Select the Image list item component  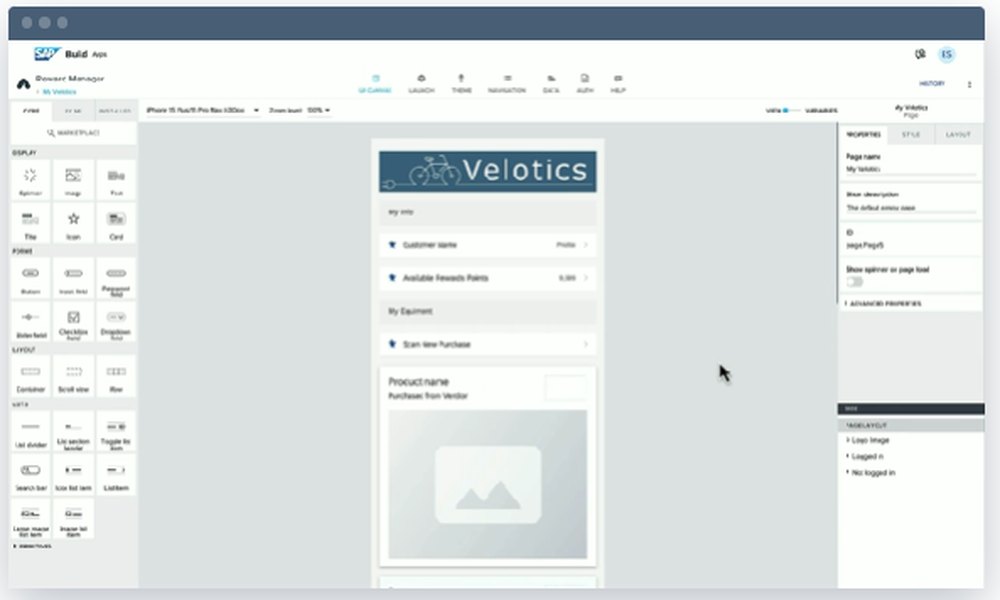[73, 518]
